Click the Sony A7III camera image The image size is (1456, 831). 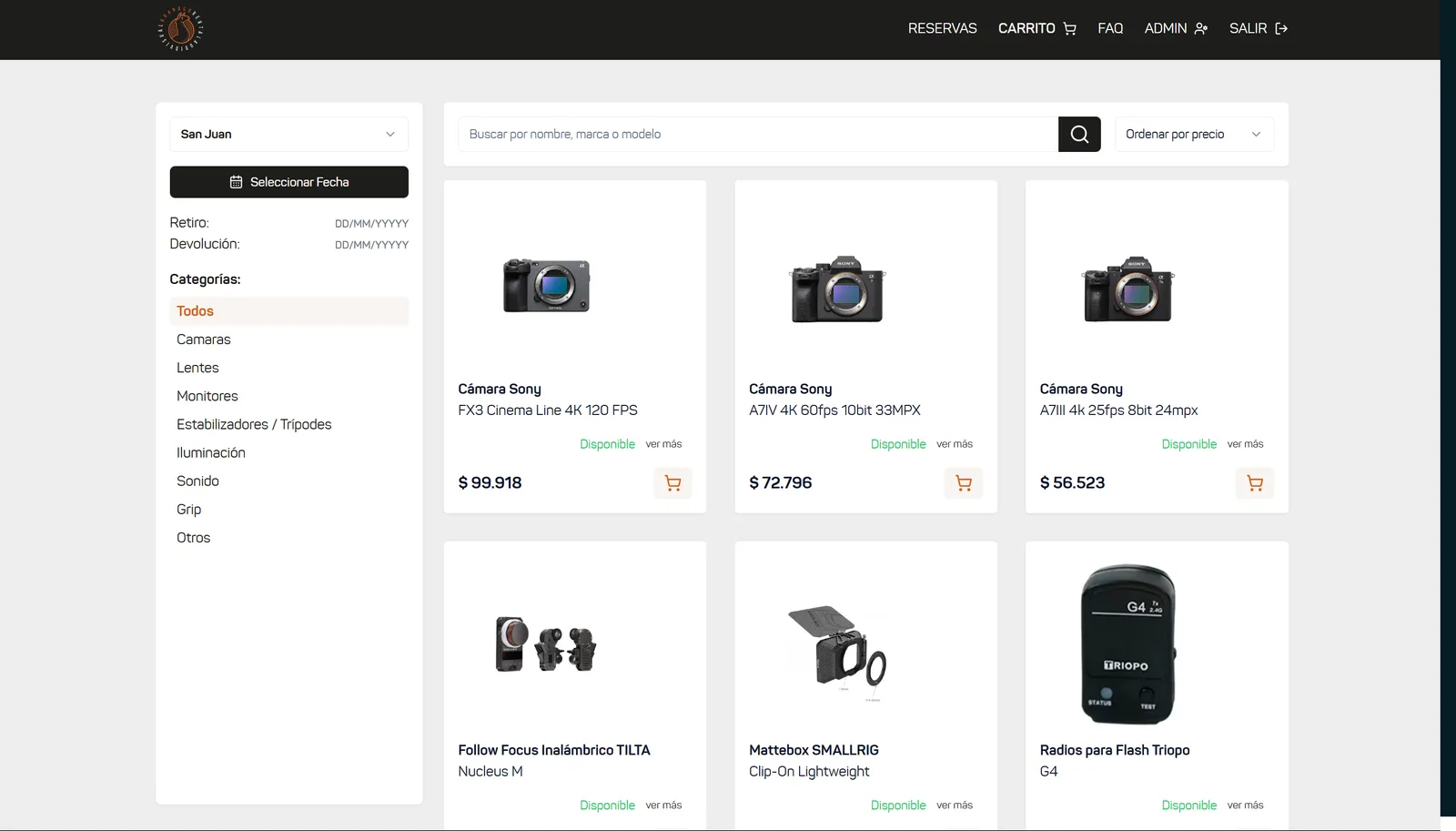click(1128, 289)
